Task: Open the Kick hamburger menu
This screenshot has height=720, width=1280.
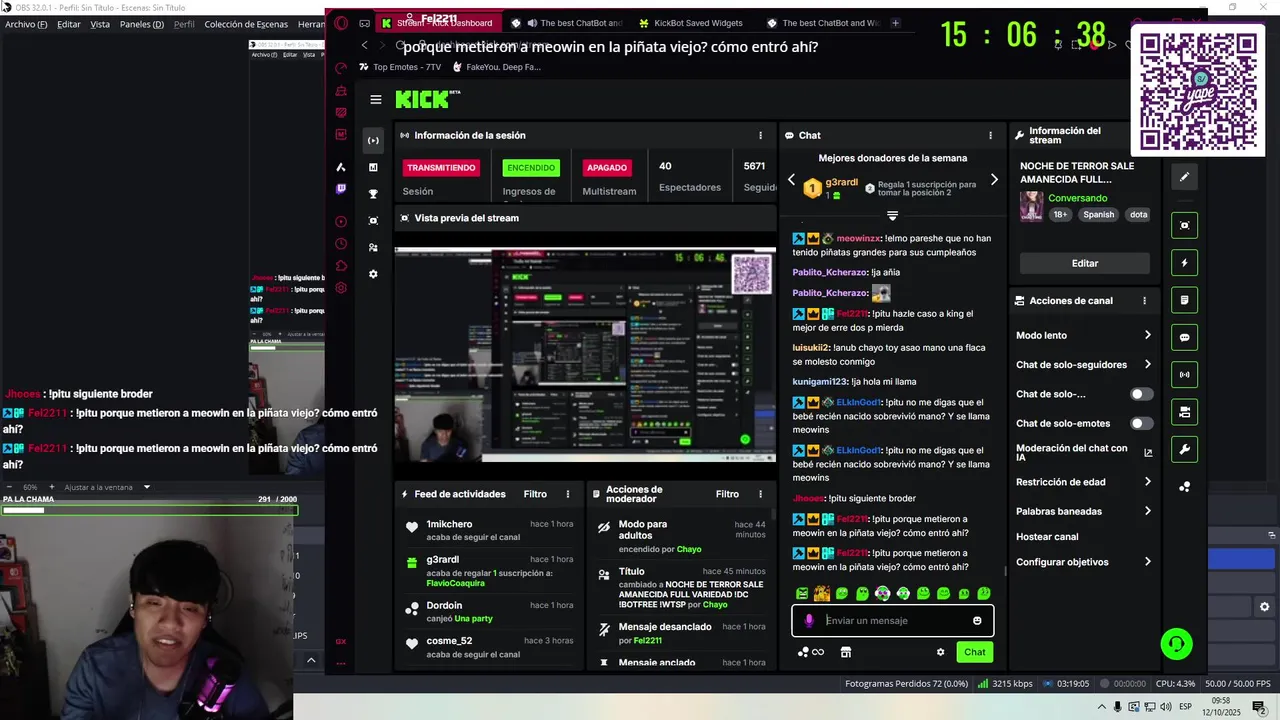Action: click(375, 99)
